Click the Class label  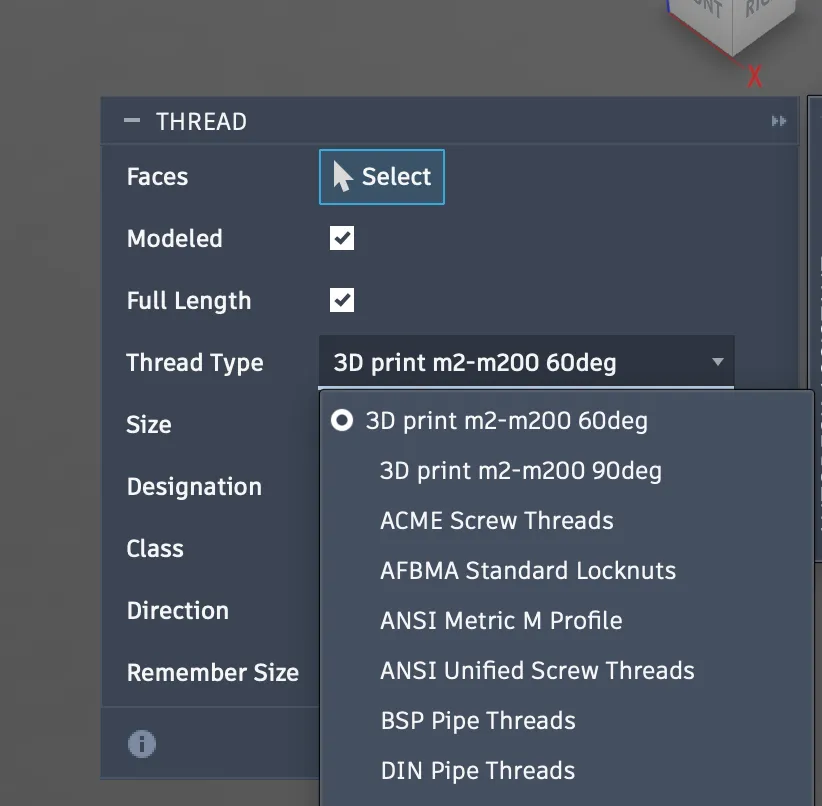tap(155, 549)
